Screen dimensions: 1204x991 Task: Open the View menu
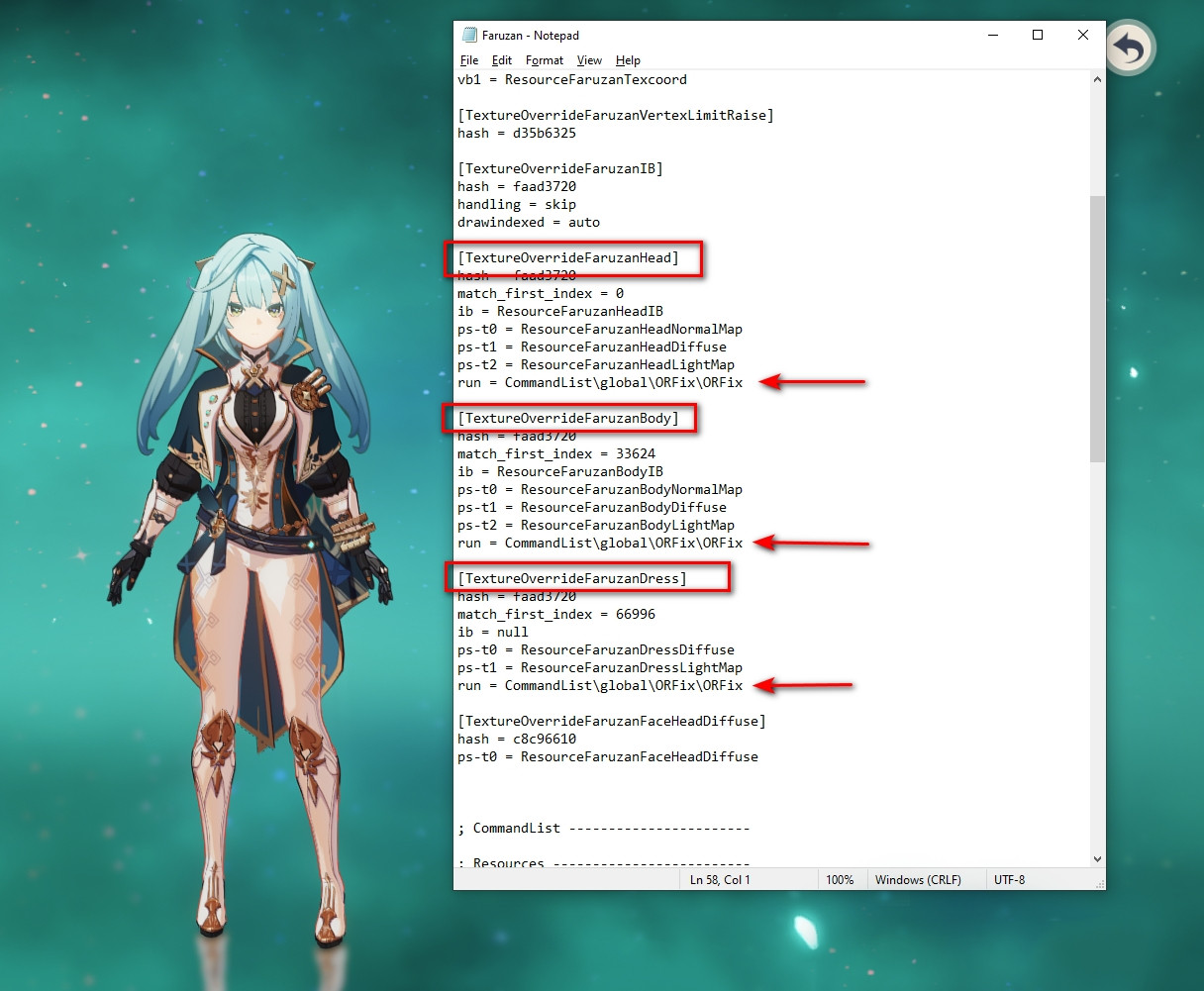tap(589, 60)
